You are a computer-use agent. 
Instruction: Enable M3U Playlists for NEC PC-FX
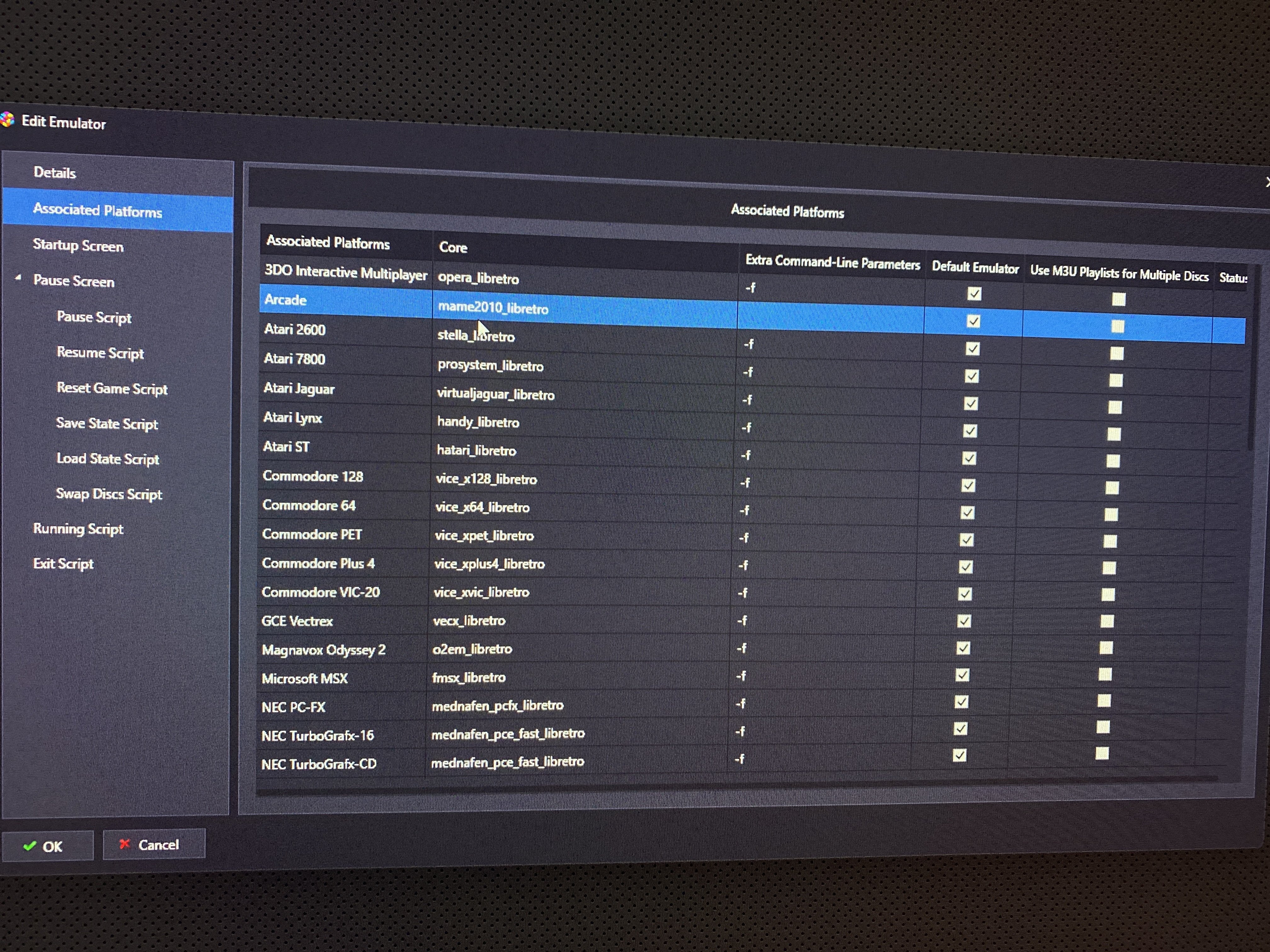[1103, 701]
